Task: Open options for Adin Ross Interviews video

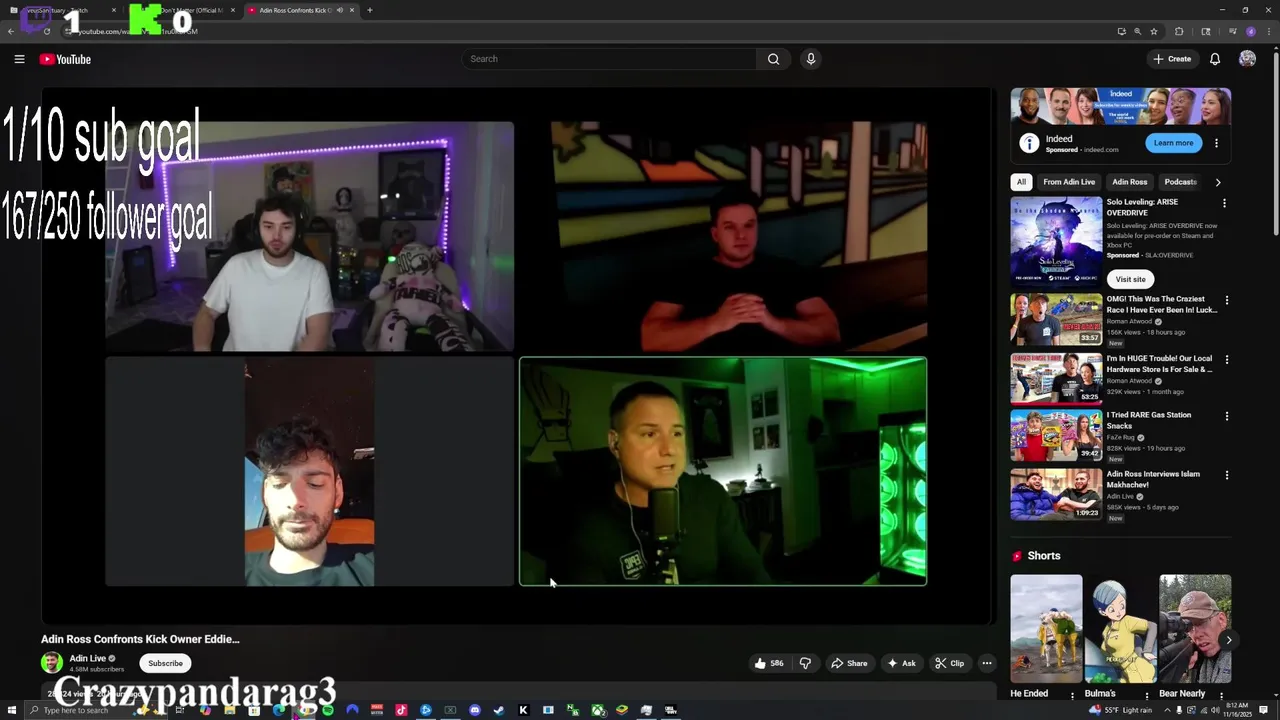Action: click(x=1227, y=475)
